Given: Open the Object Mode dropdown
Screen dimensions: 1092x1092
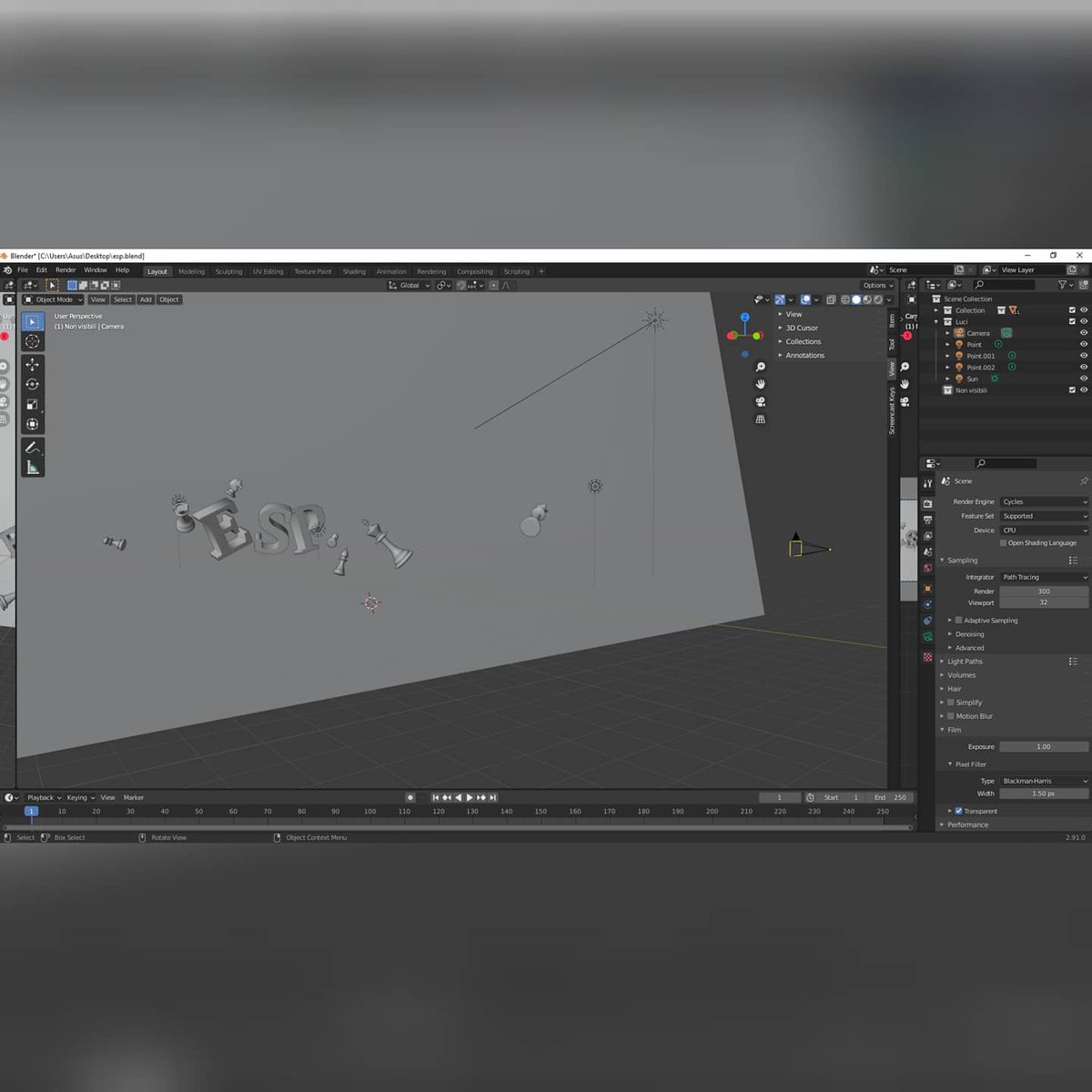Looking at the screenshot, I should 53,299.
